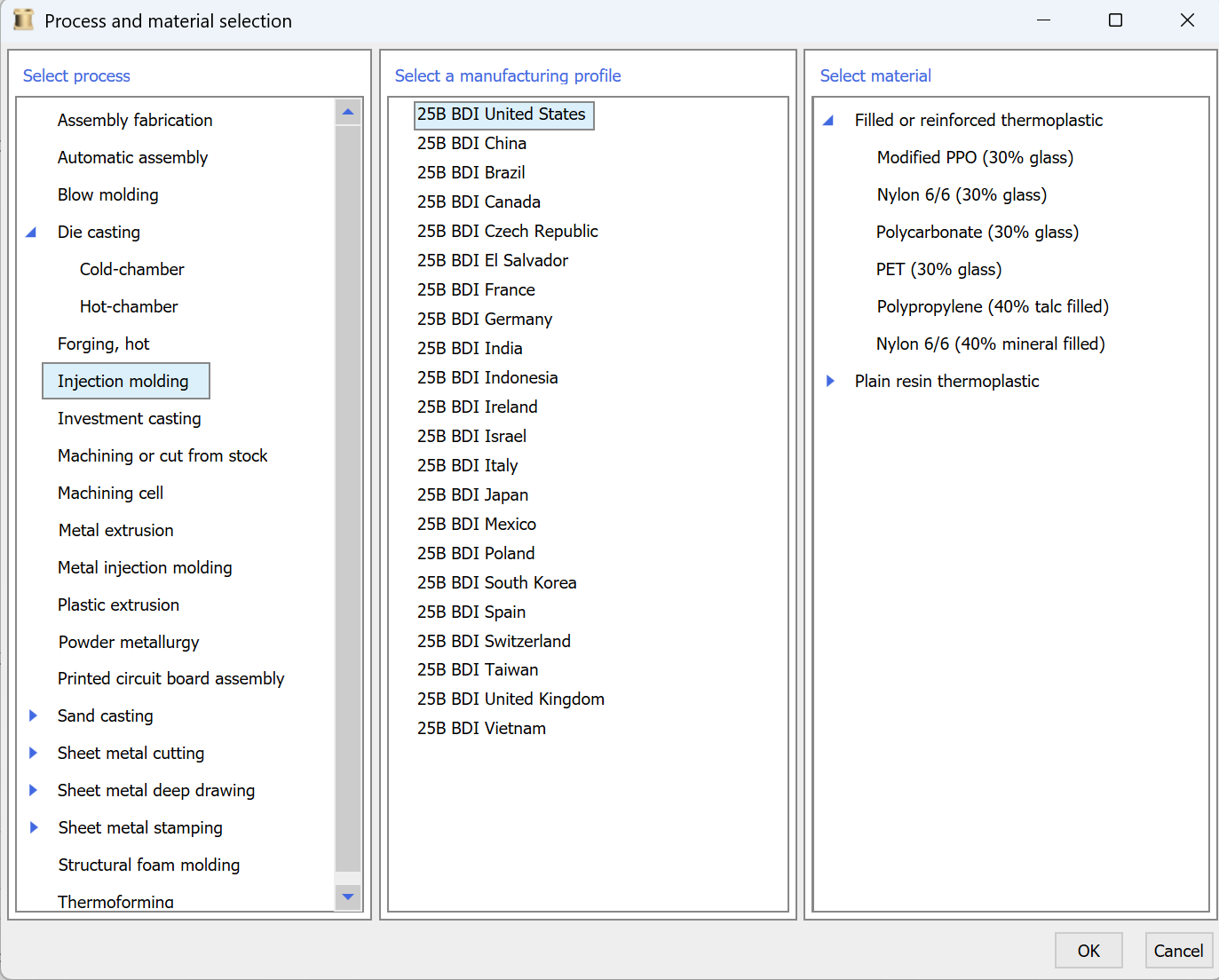Screen dimensions: 1219x980
Task: Pick the 25B BDI United States profile
Action: click(x=502, y=115)
